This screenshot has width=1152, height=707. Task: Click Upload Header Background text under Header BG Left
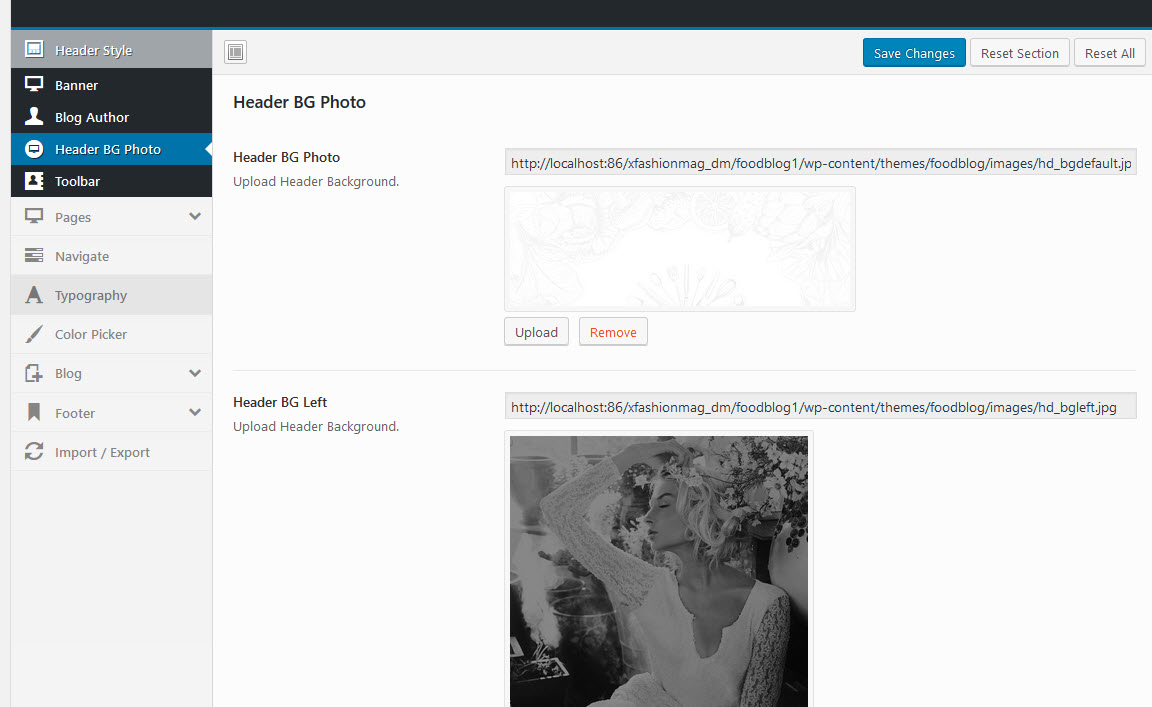(x=316, y=426)
